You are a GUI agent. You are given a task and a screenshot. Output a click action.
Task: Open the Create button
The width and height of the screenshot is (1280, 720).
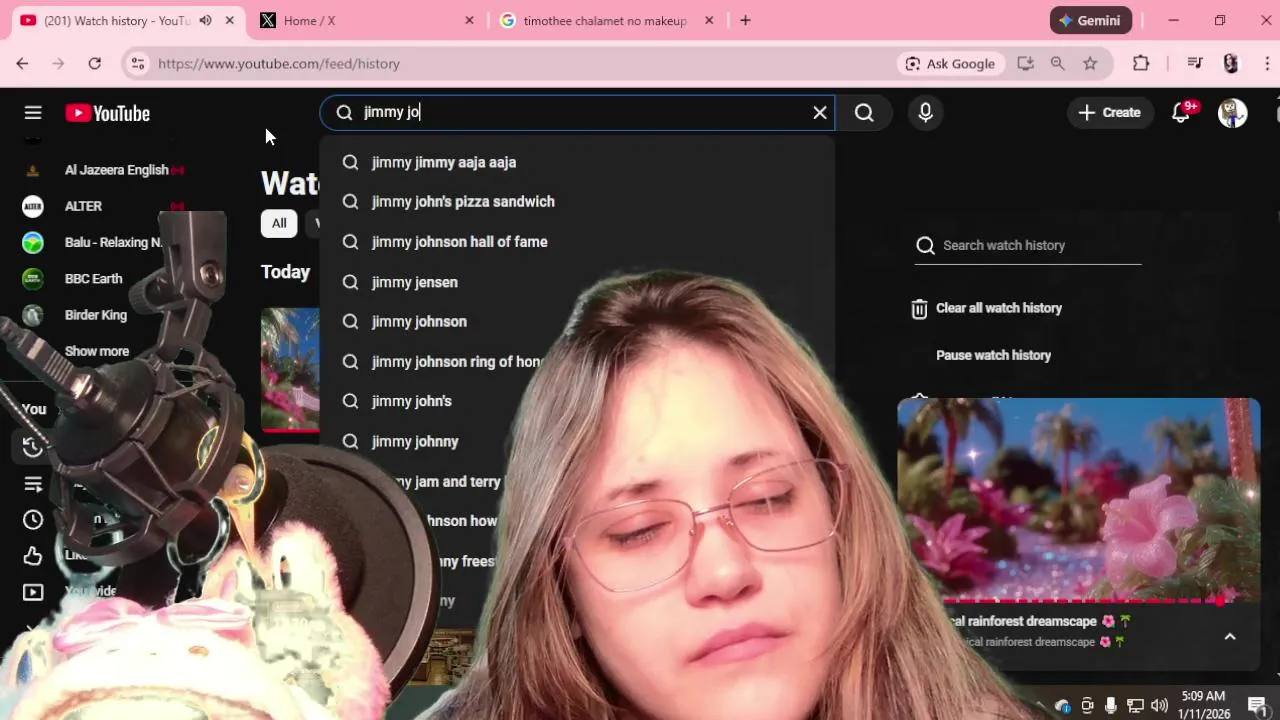point(1109,113)
